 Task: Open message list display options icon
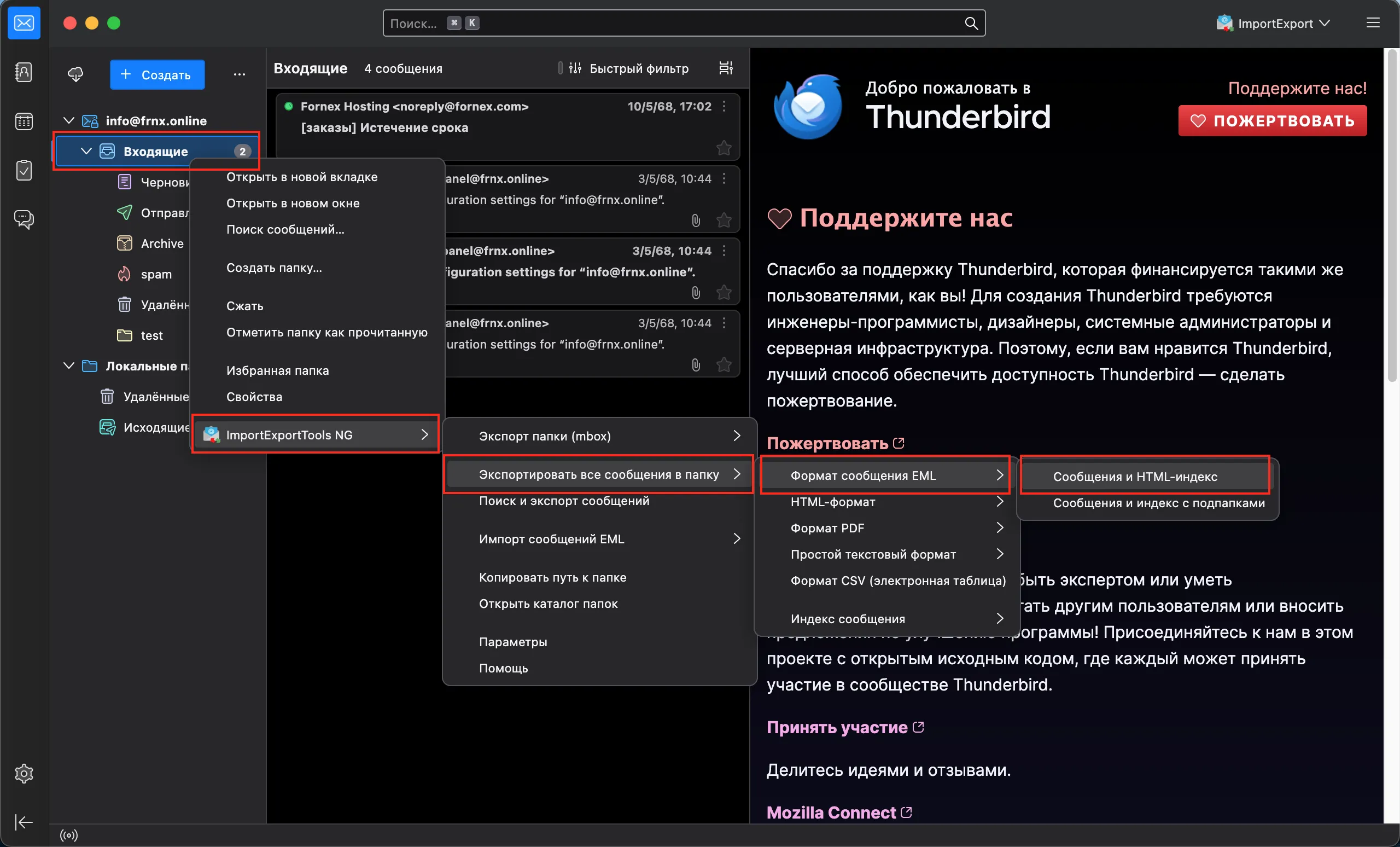click(726, 68)
